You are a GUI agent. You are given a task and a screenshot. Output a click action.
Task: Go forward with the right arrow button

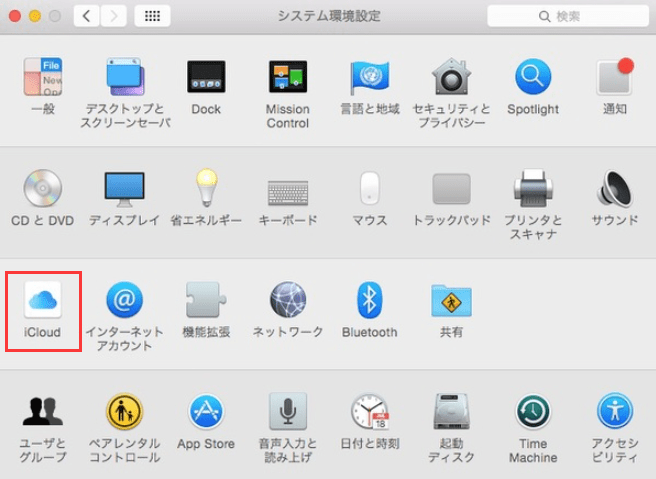click(x=113, y=16)
